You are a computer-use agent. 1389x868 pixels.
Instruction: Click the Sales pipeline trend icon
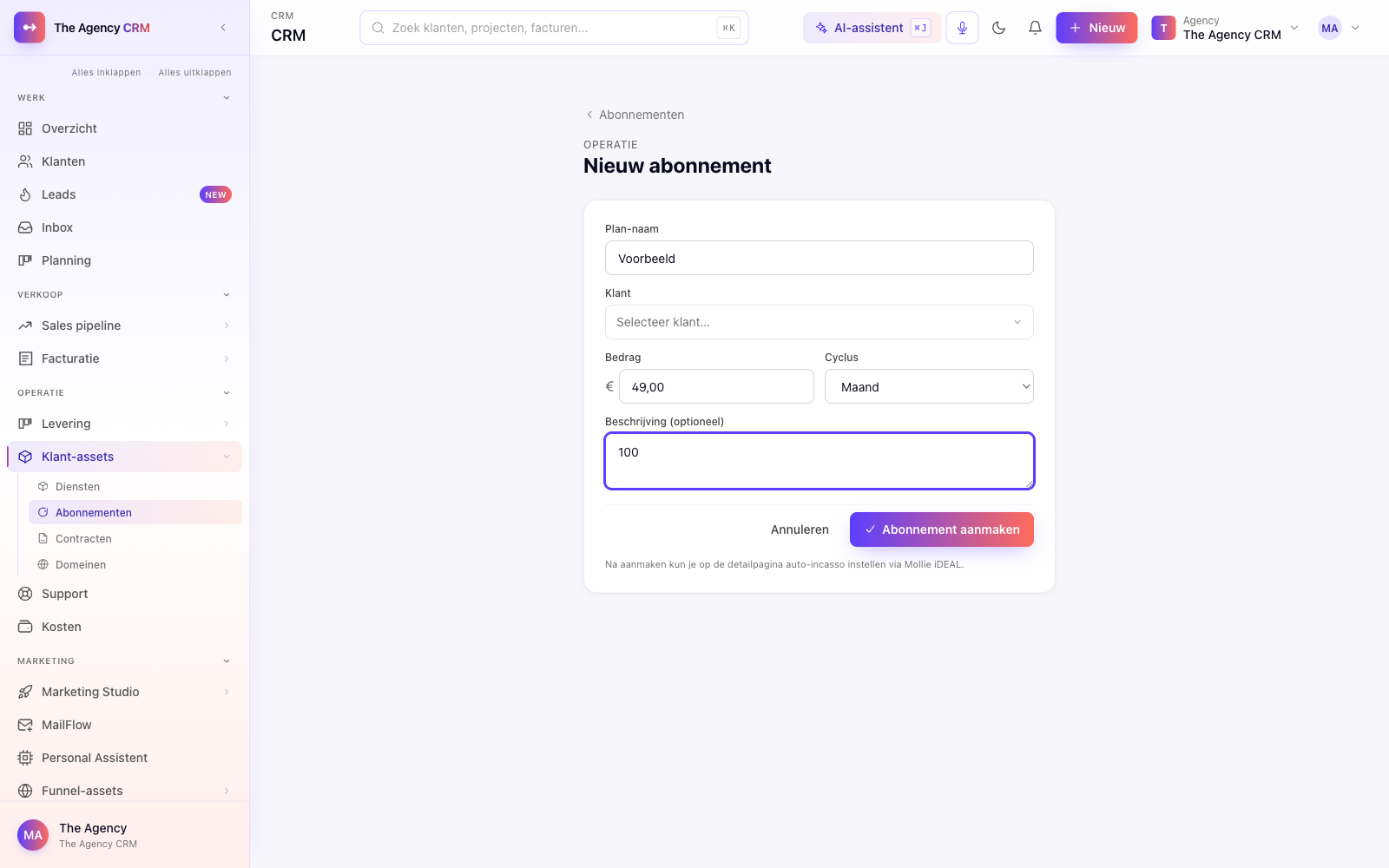click(x=25, y=325)
